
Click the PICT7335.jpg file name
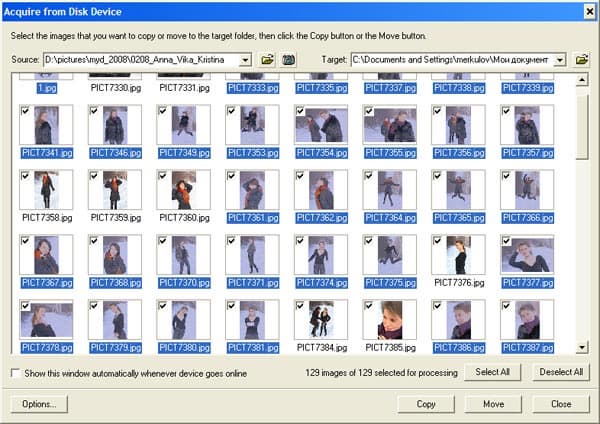point(322,88)
